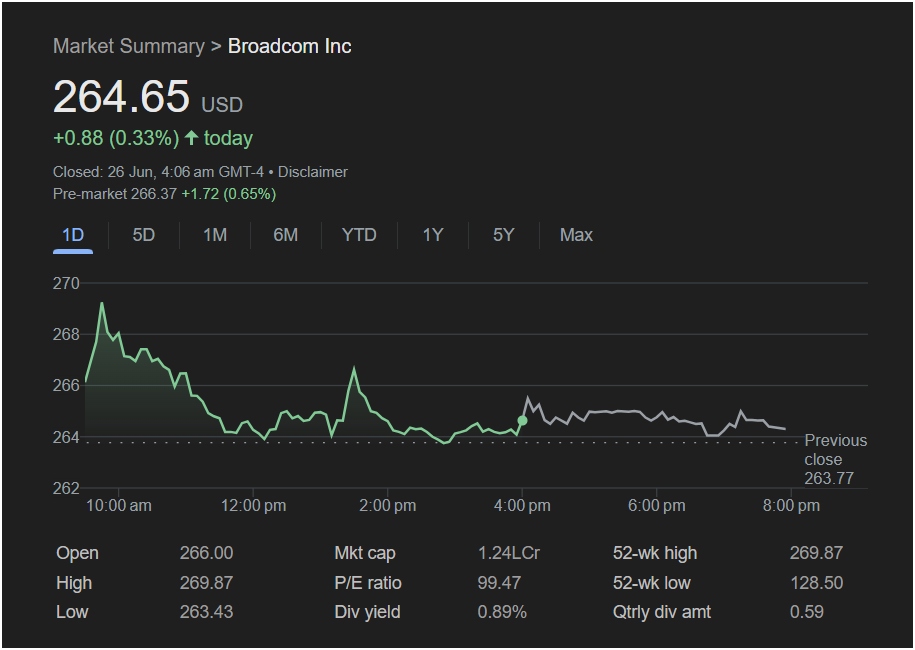The image size is (915, 650).
Task: Click the USD currency label
Action: click(222, 105)
